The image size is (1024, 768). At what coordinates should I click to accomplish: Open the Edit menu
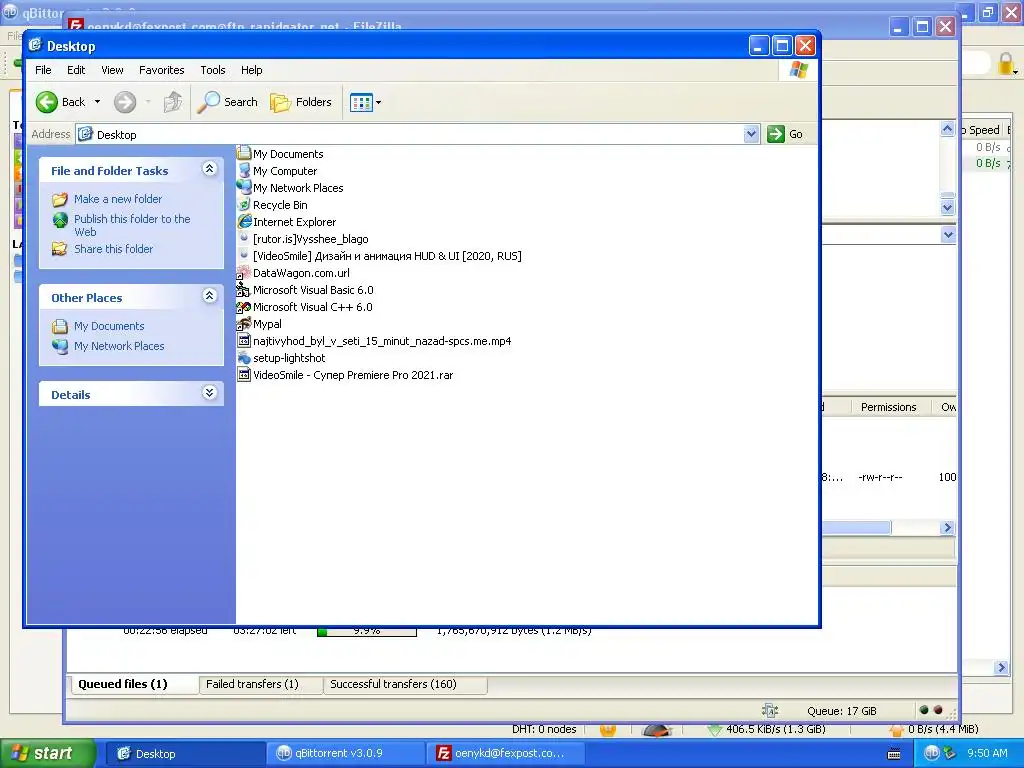(x=76, y=70)
